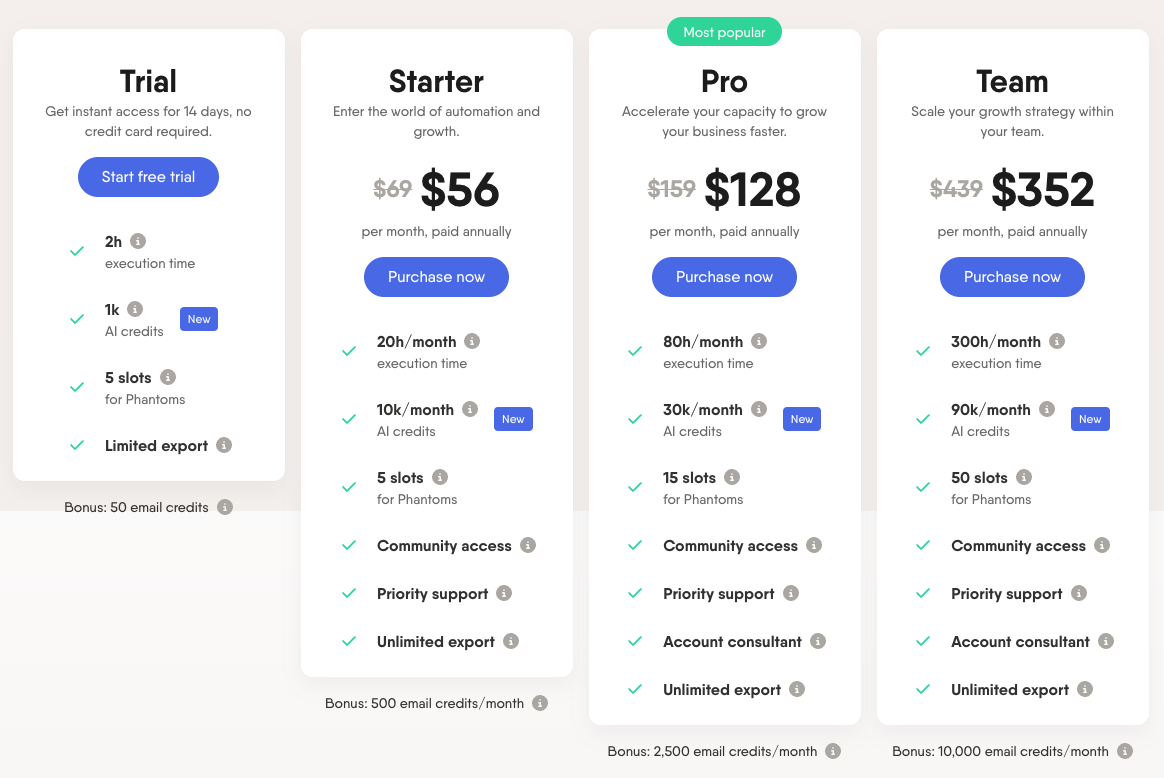Click info icon next to Starter Priority support
The height and width of the screenshot is (778, 1164).
504,593
